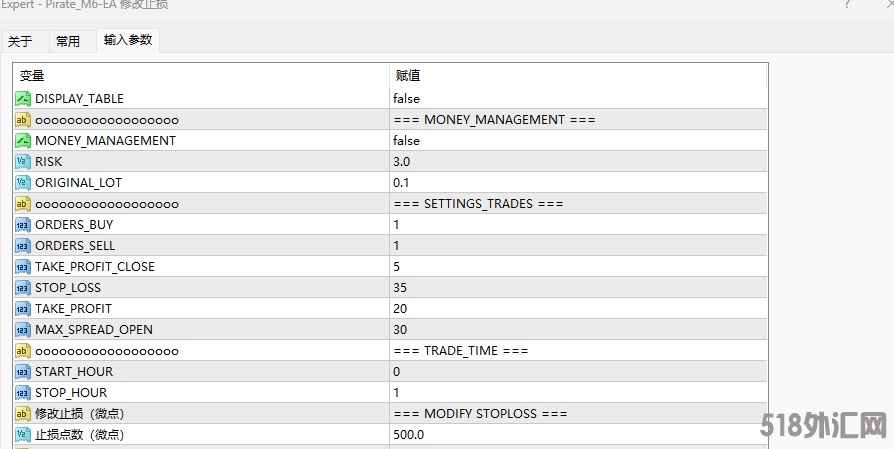894x449 pixels.
Task: Edit the TAKE_PROFIT value 20
Action: pyautogui.click(x=400, y=308)
